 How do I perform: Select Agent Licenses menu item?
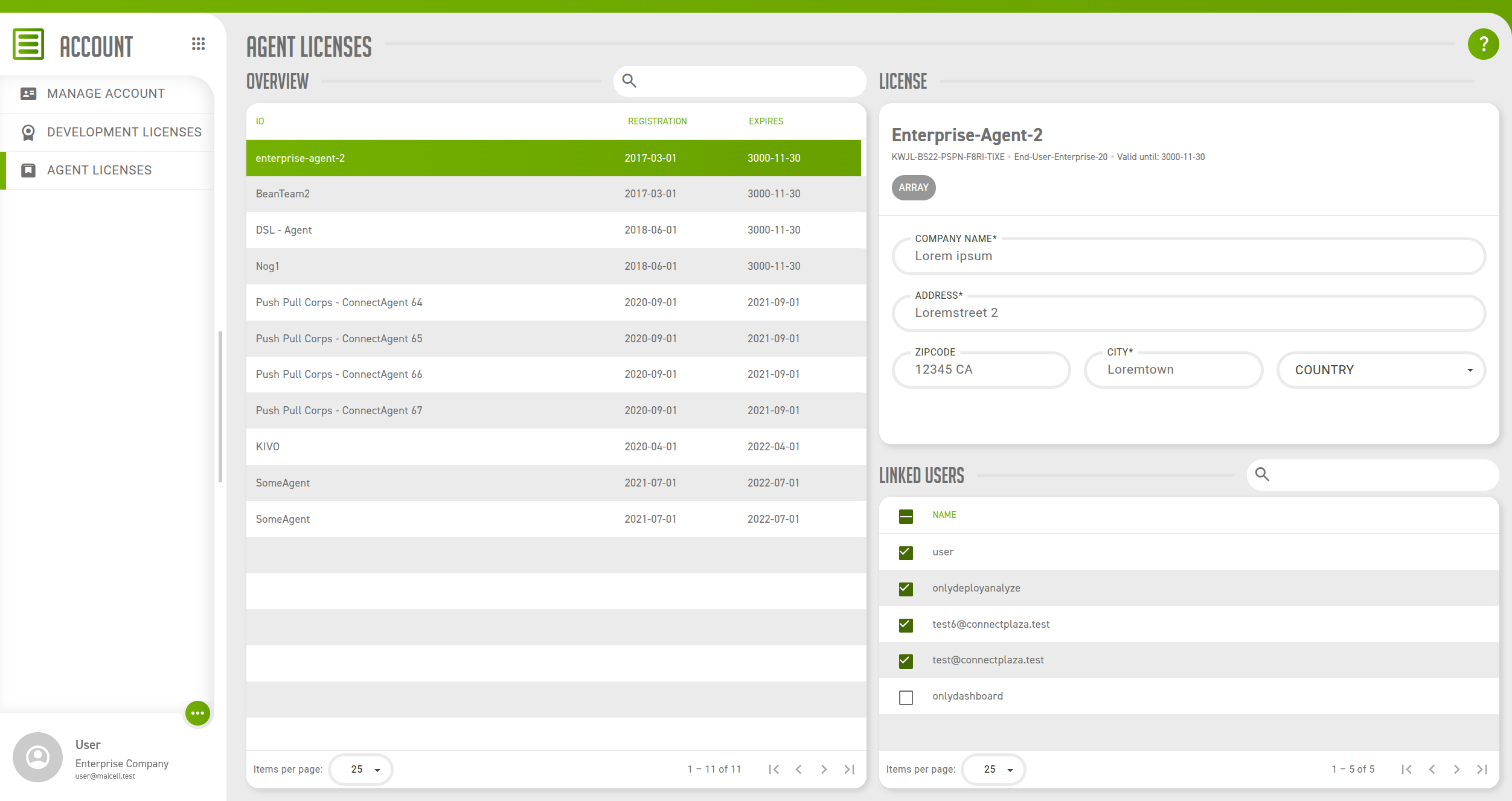click(107, 170)
